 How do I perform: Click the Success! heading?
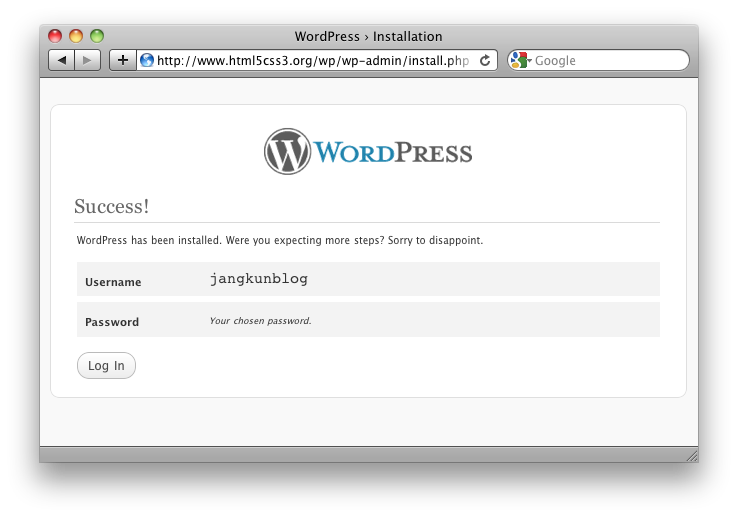[112, 206]
